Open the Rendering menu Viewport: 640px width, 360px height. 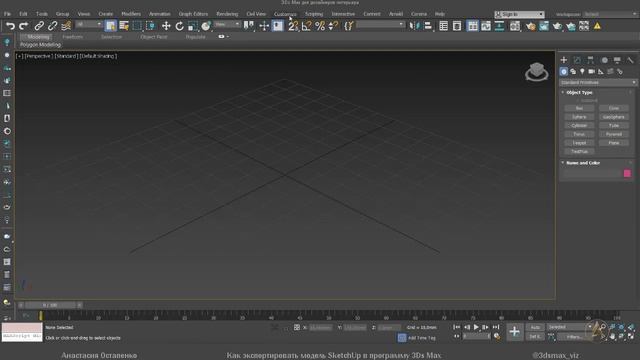coord(227,14)
